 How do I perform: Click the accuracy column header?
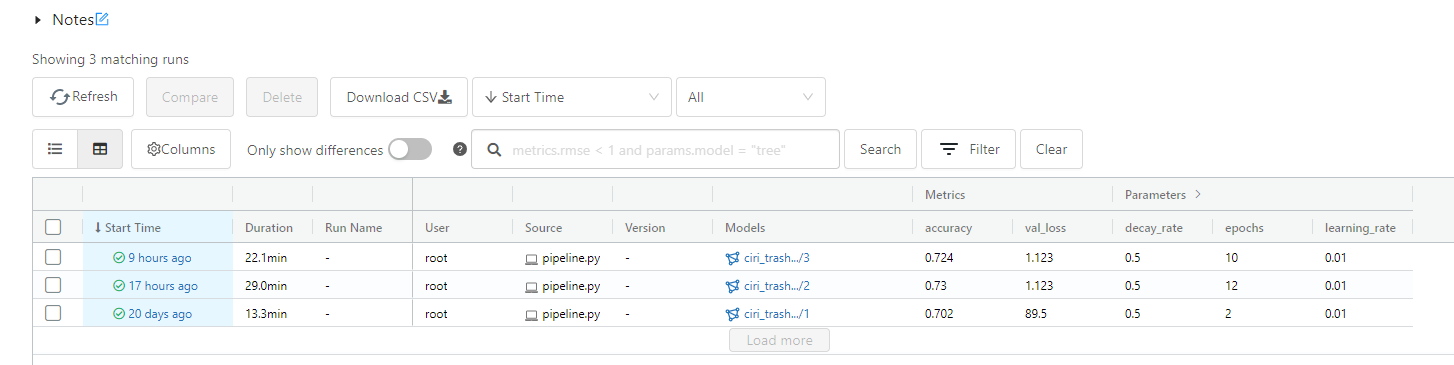[948, 227]
